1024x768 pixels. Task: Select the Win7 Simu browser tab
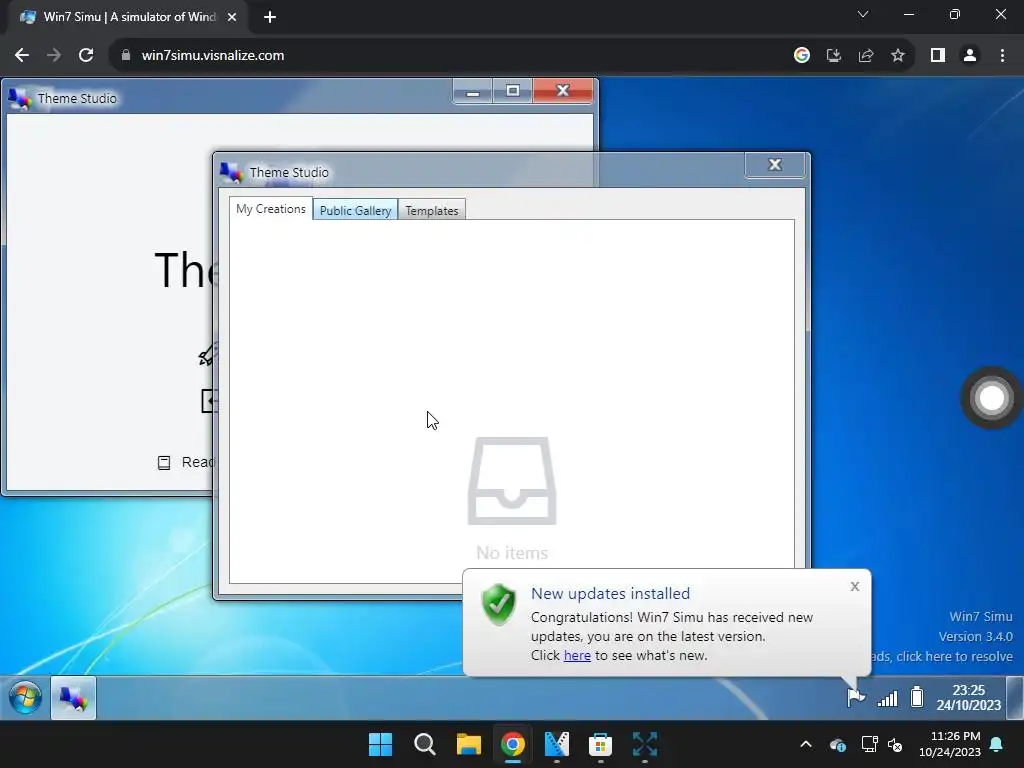(x=129, y=18)
